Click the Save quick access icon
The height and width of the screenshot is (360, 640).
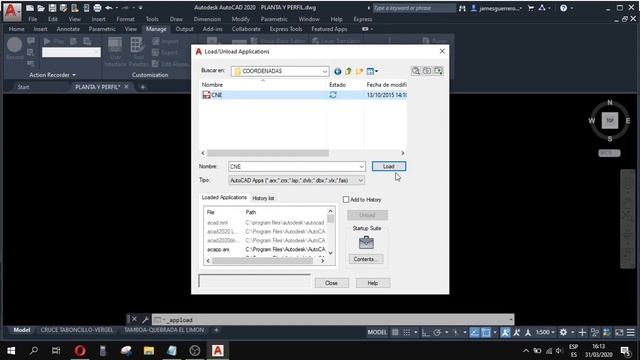(52, 8)
